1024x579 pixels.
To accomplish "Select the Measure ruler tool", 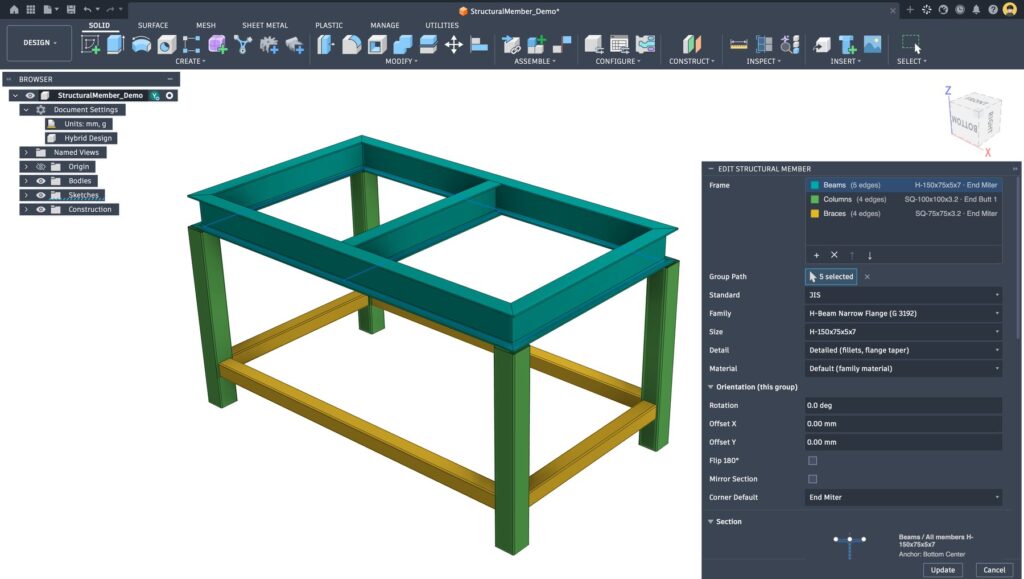I will (x=739, y=44).
